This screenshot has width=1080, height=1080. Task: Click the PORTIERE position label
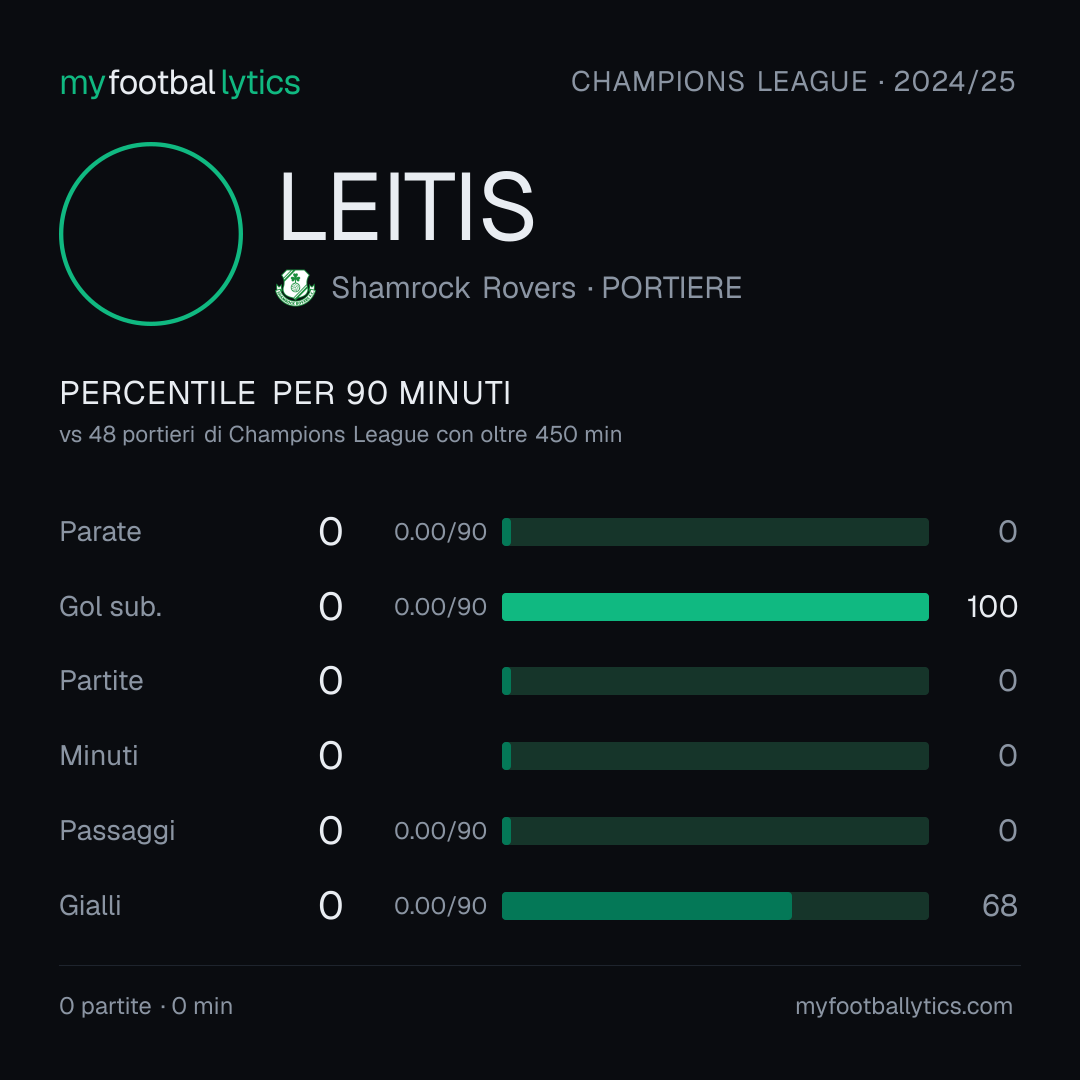(672, 288)
